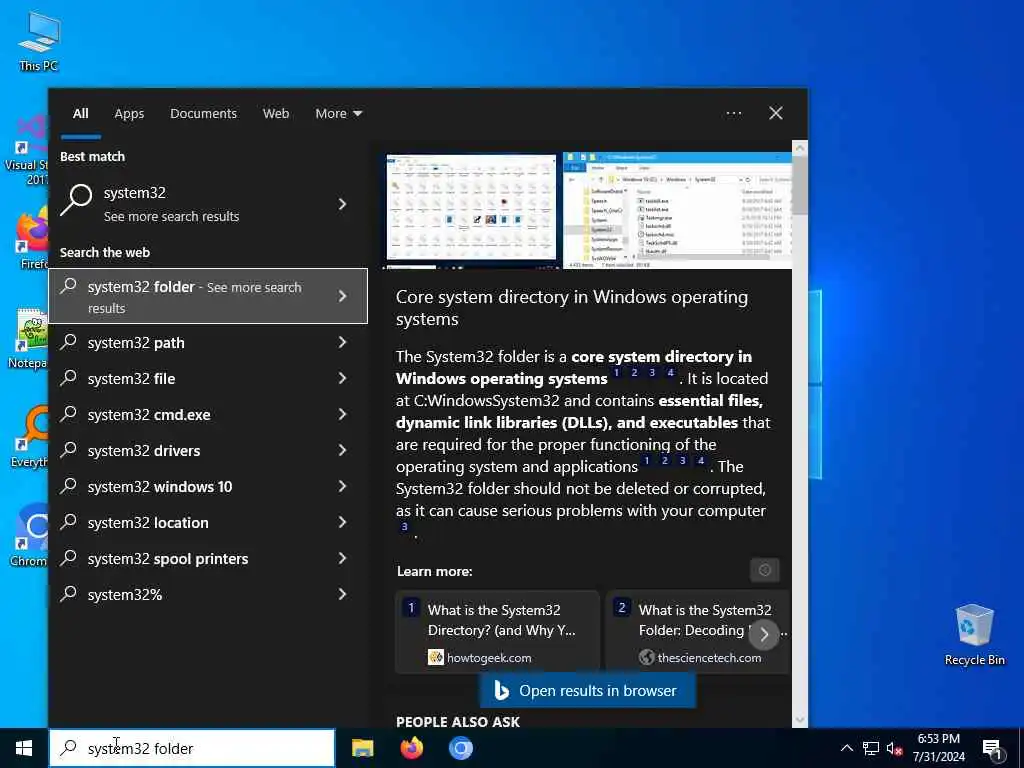Click citation 3 after 'your computer'
The image size is (1024, 768).
click(404, 526)
